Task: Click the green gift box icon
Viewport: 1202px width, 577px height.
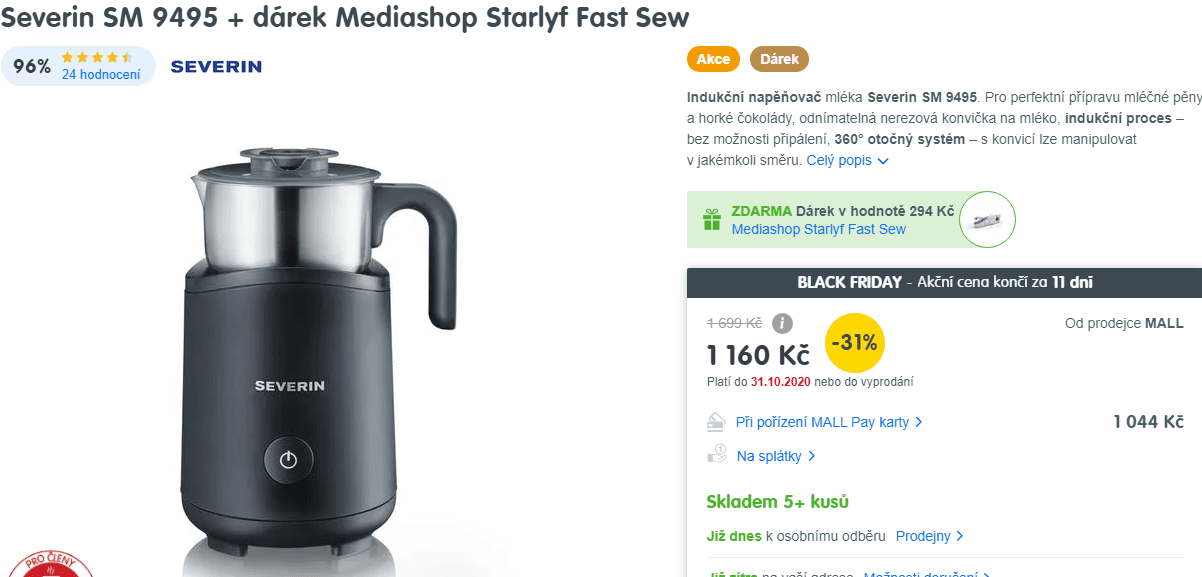Action: click(711, 220)
